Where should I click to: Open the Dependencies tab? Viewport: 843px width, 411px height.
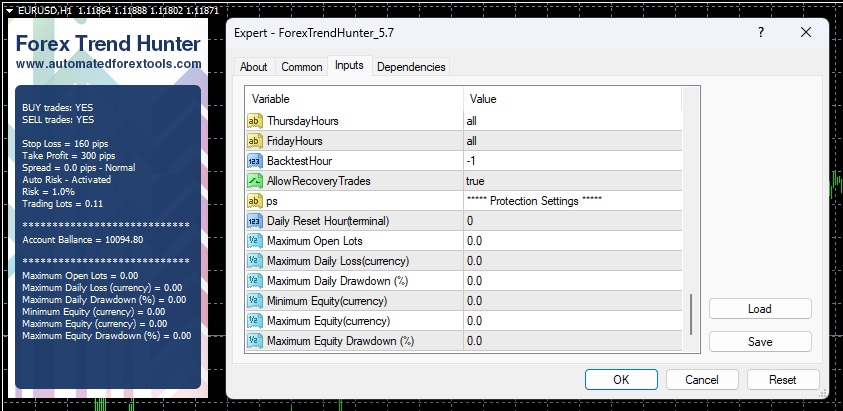coord(411,67)
